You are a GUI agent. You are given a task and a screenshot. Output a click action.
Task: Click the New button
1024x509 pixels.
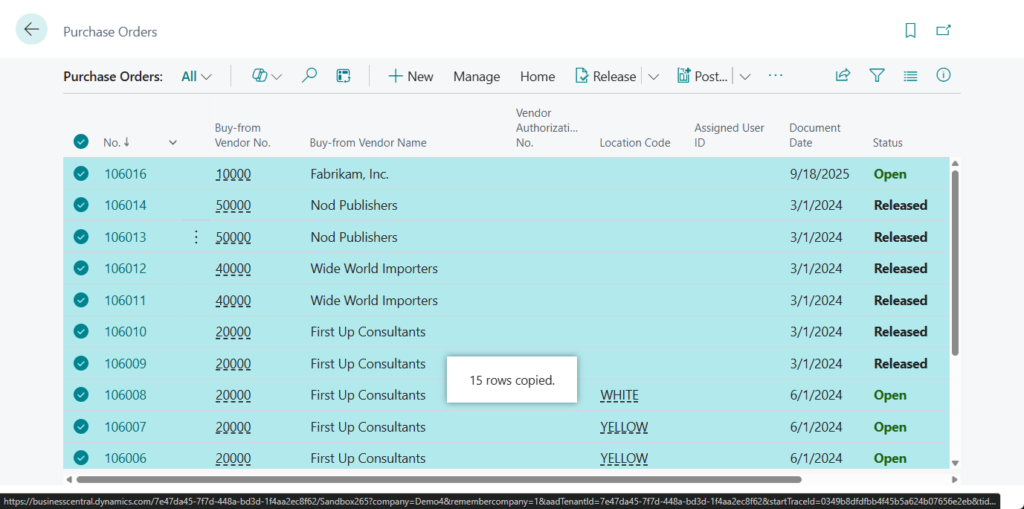410,76
